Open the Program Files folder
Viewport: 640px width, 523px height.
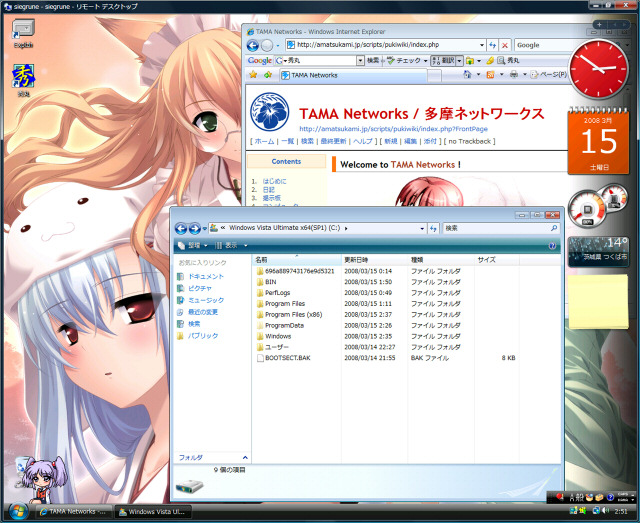[284, 303]
